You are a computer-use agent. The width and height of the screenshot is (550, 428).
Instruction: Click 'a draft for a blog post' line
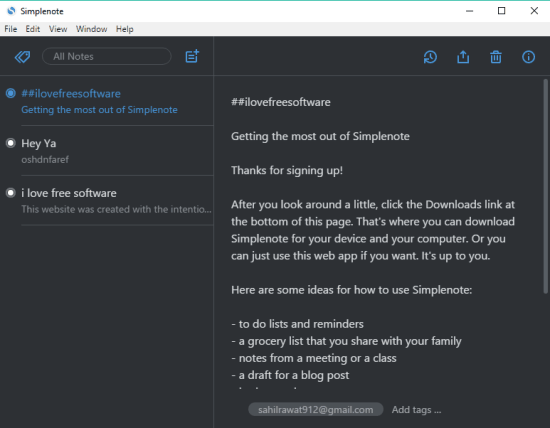(290, 375)
